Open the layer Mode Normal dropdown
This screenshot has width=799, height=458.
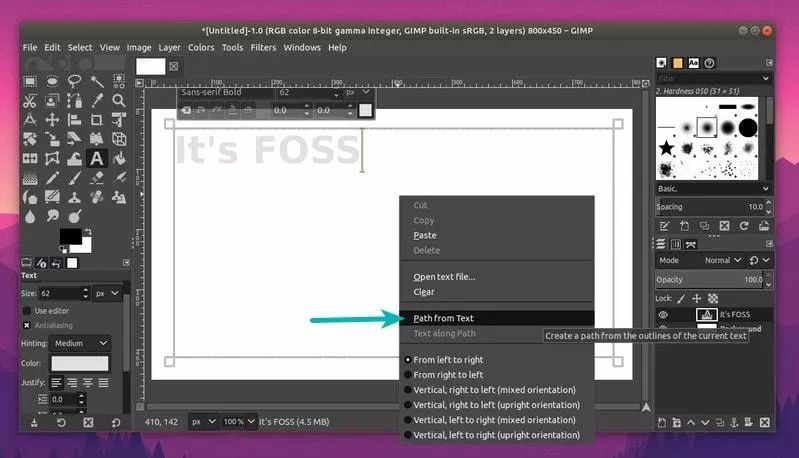coord(723,260)
